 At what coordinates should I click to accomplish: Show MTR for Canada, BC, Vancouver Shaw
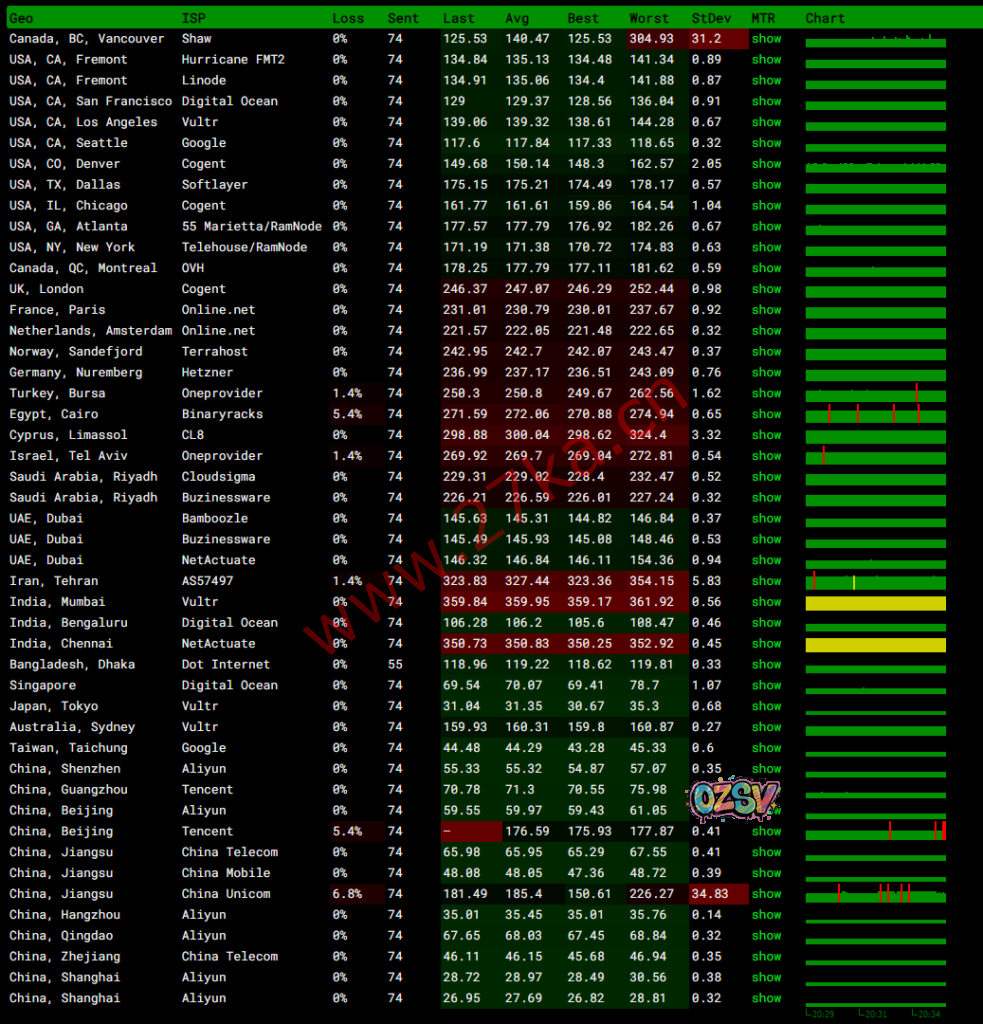pos(766,39)
